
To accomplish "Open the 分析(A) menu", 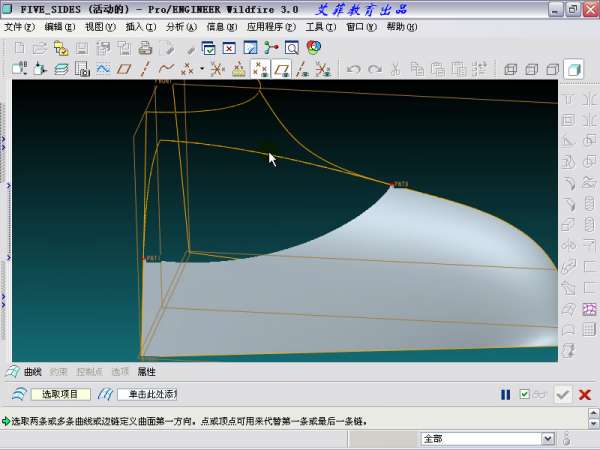I will coord(181,27).
